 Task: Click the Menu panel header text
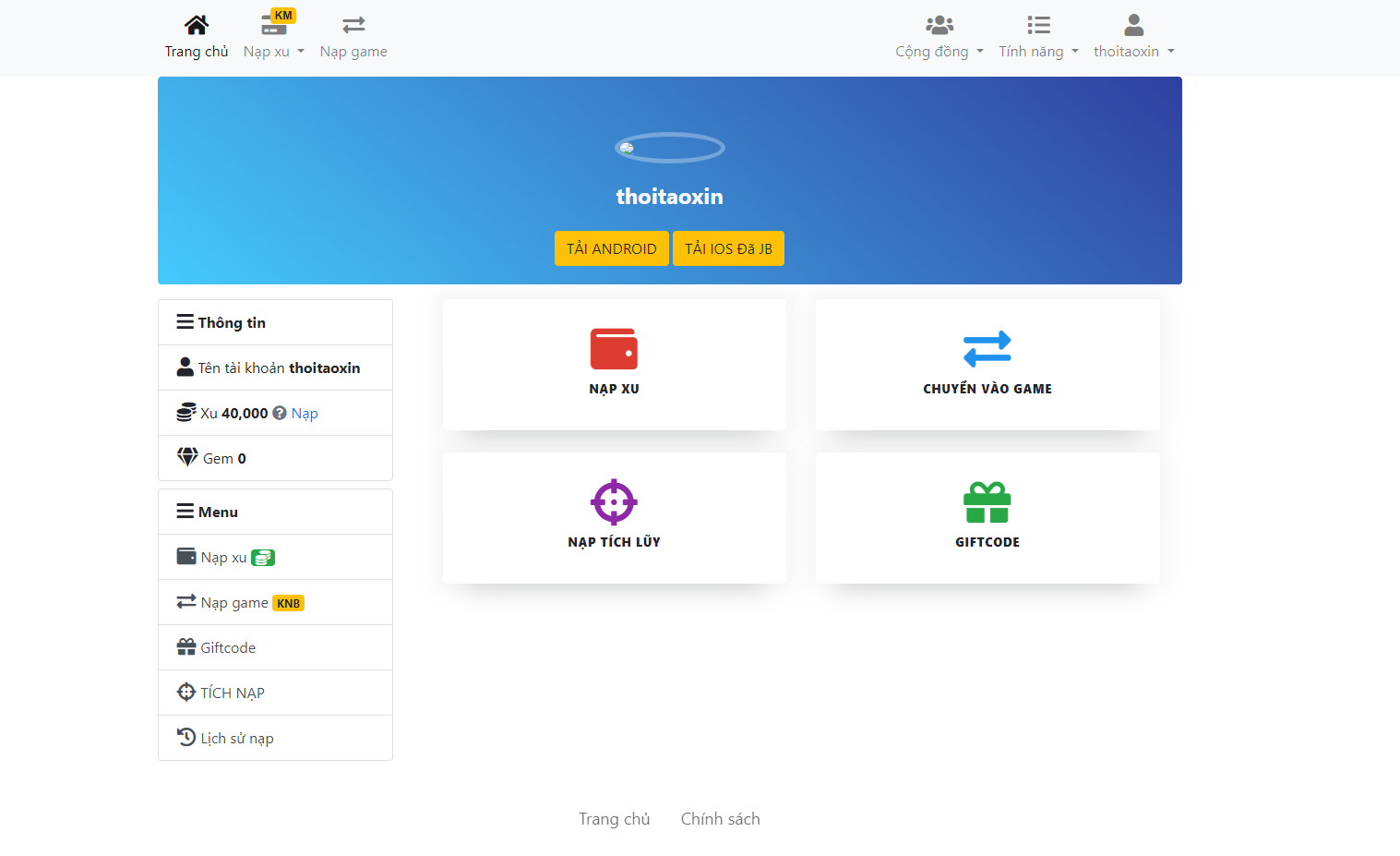tap(218, 512)
